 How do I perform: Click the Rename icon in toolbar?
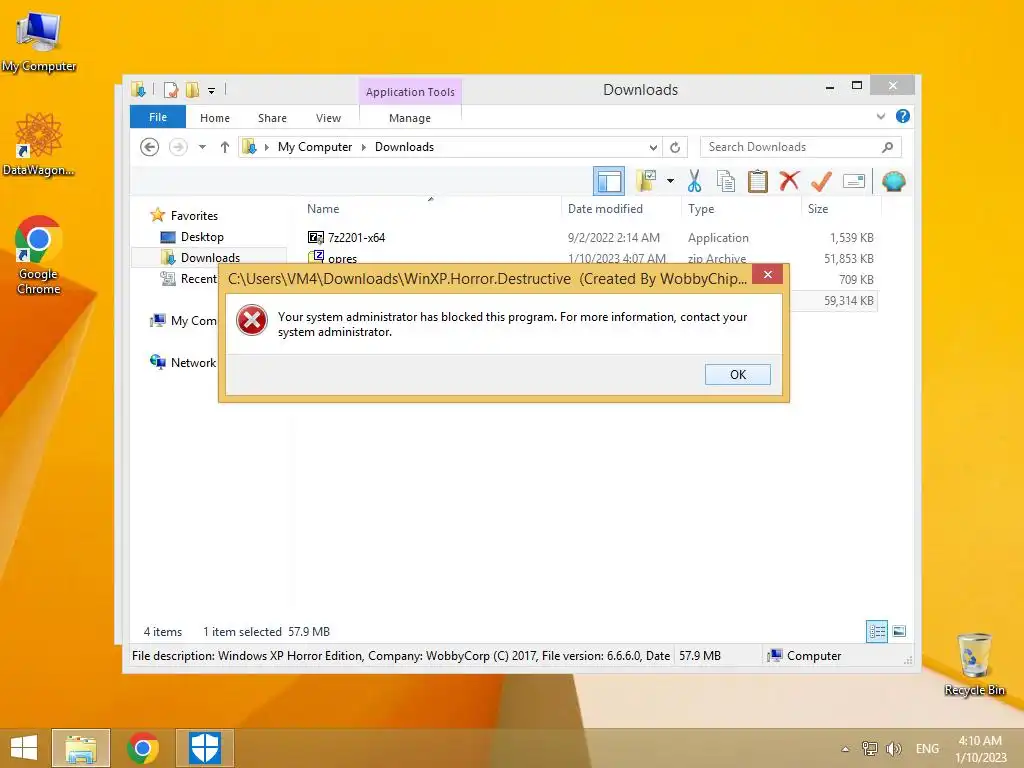coord(854,181)
